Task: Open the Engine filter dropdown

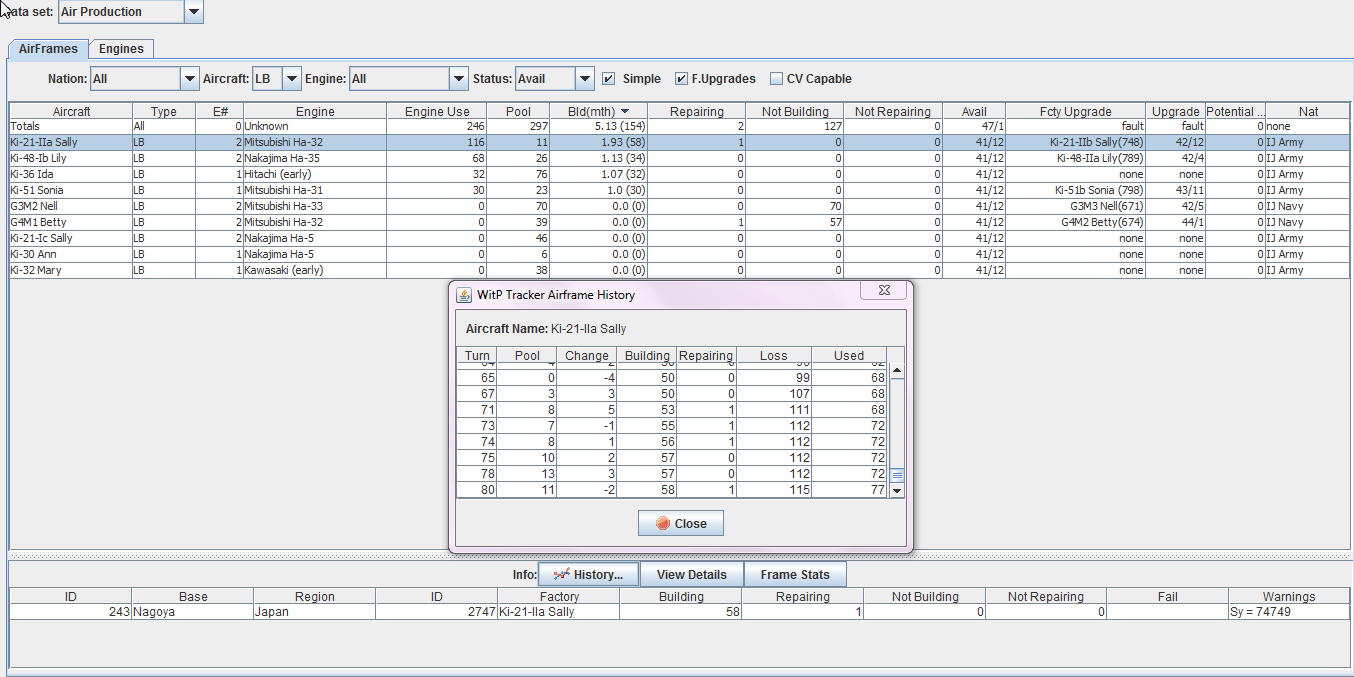Action: tap(458, 79)
